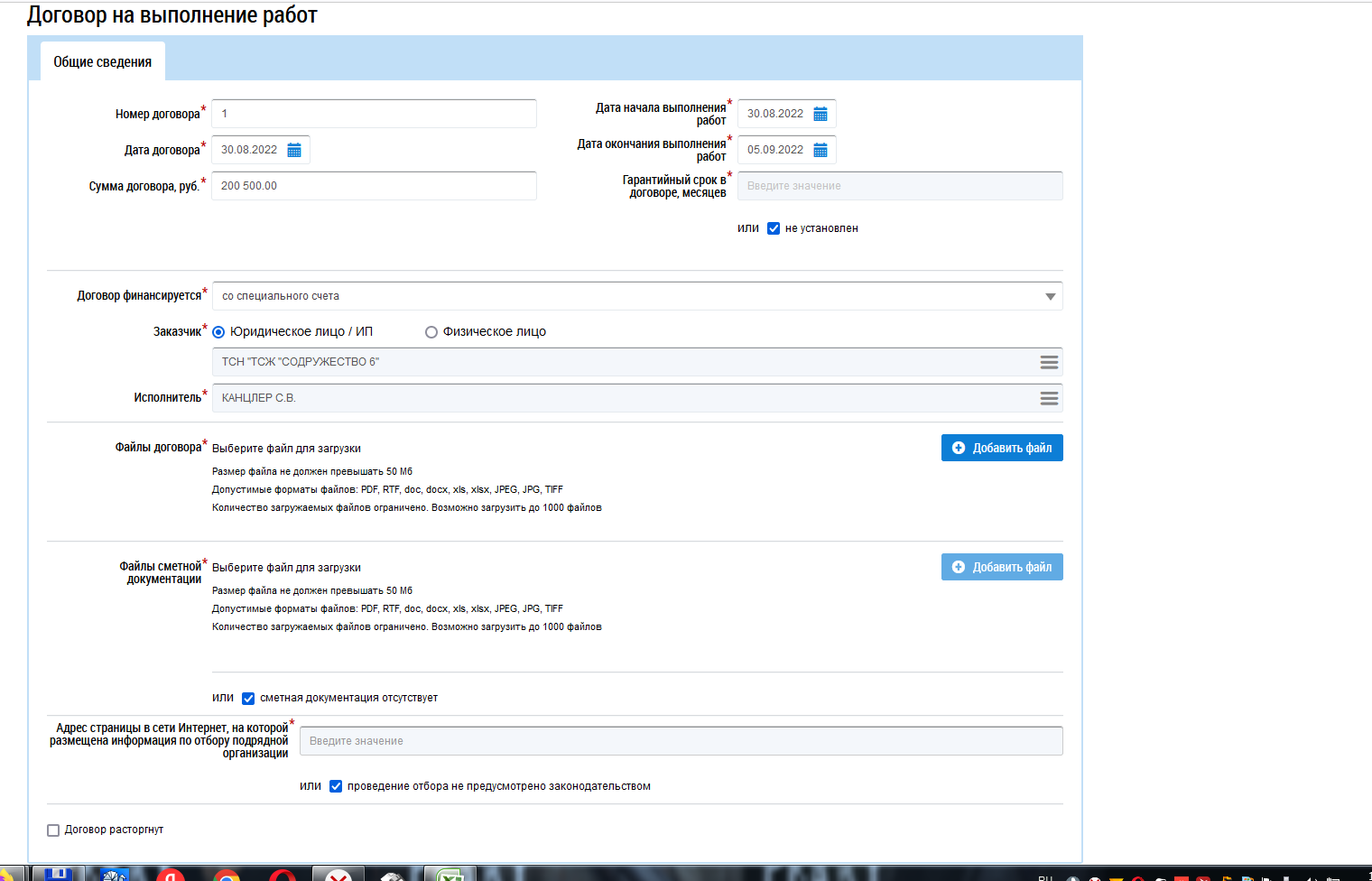Screen dimensions: 1372x881
Task: Open Opera browser from the taskbar
Action: pos(283,876)
